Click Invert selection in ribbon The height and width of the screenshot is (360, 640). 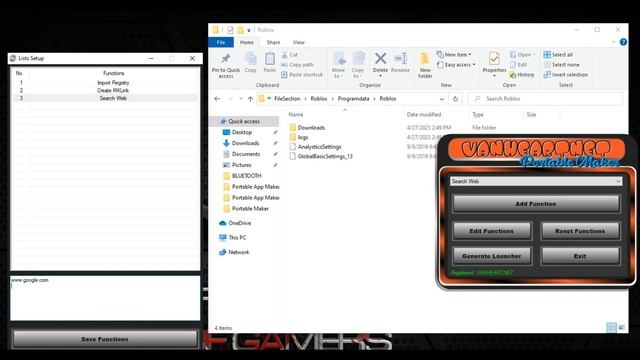pos(565,75)
